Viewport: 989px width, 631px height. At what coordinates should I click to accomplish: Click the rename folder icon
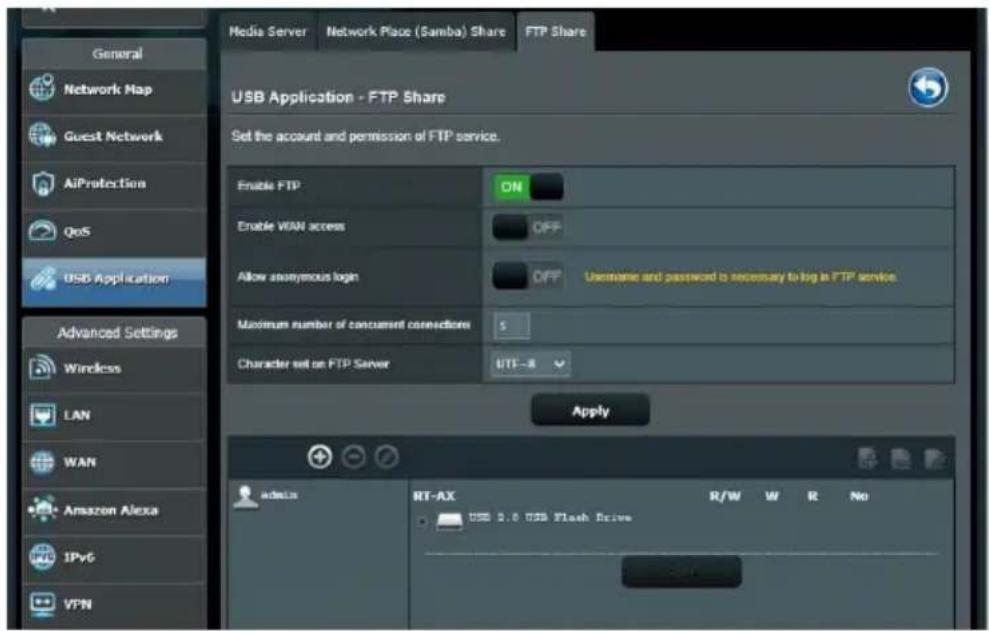click(x=934, y=459)
